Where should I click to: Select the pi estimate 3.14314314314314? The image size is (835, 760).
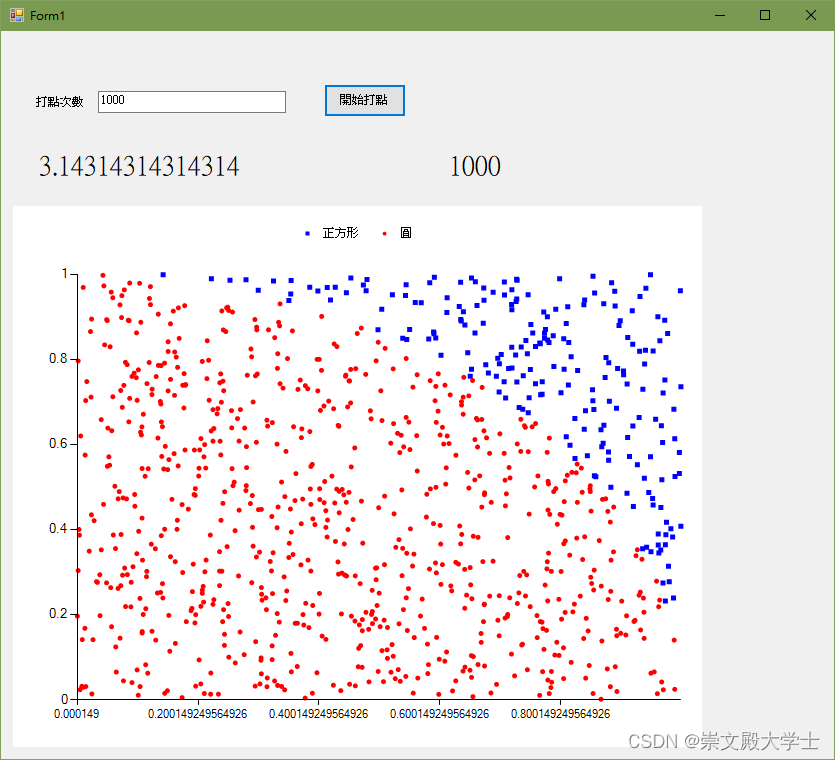139,166
